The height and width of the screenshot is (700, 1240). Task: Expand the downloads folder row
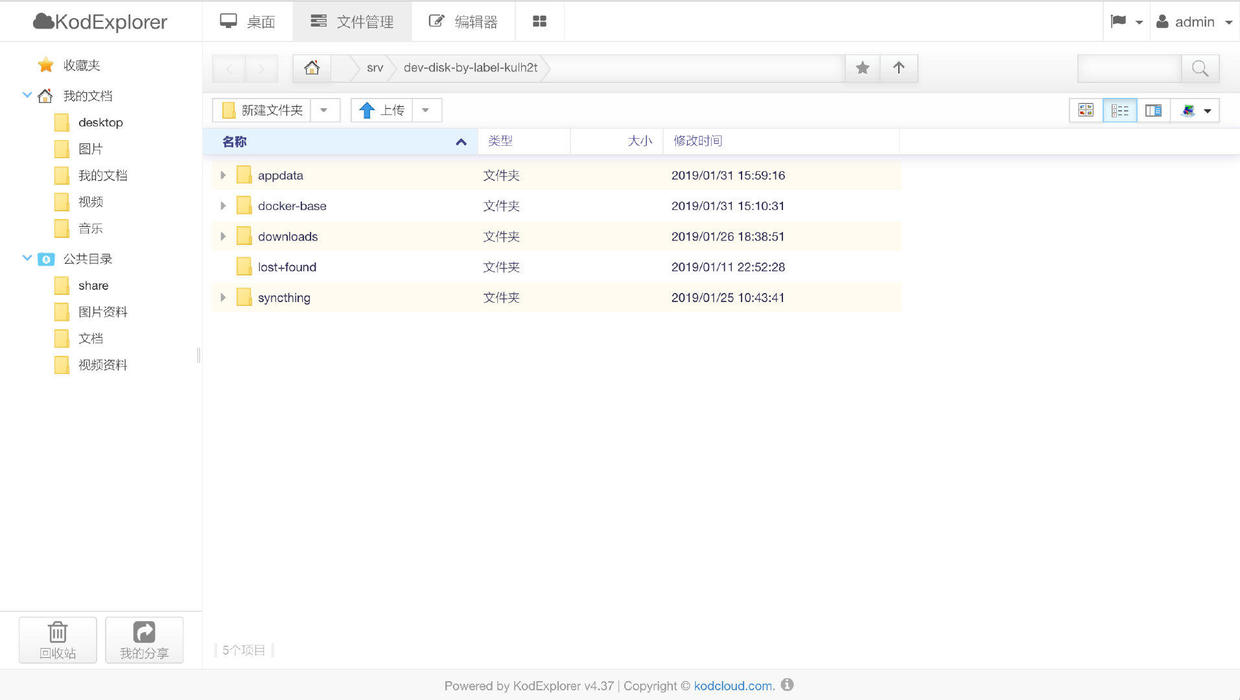(223, 236)
